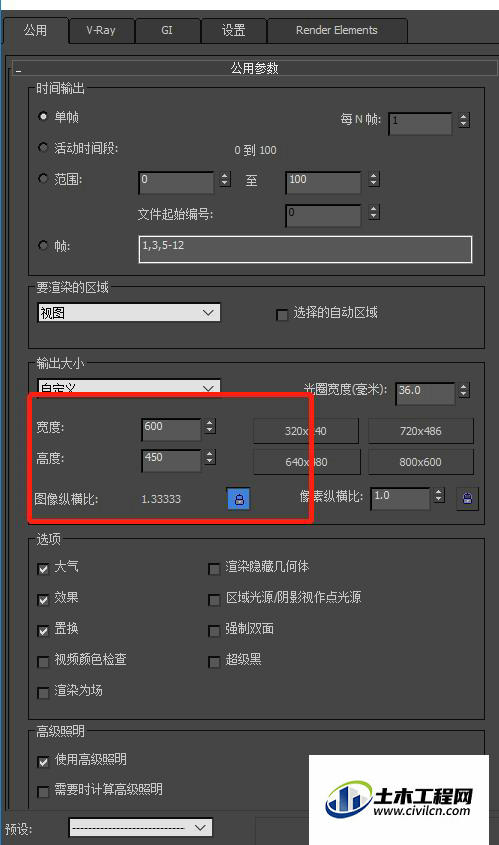Viewport: 499px width, 845px height.
Task: Enable 需要时计算高级照明 checkbox
Action: point(43,792)
